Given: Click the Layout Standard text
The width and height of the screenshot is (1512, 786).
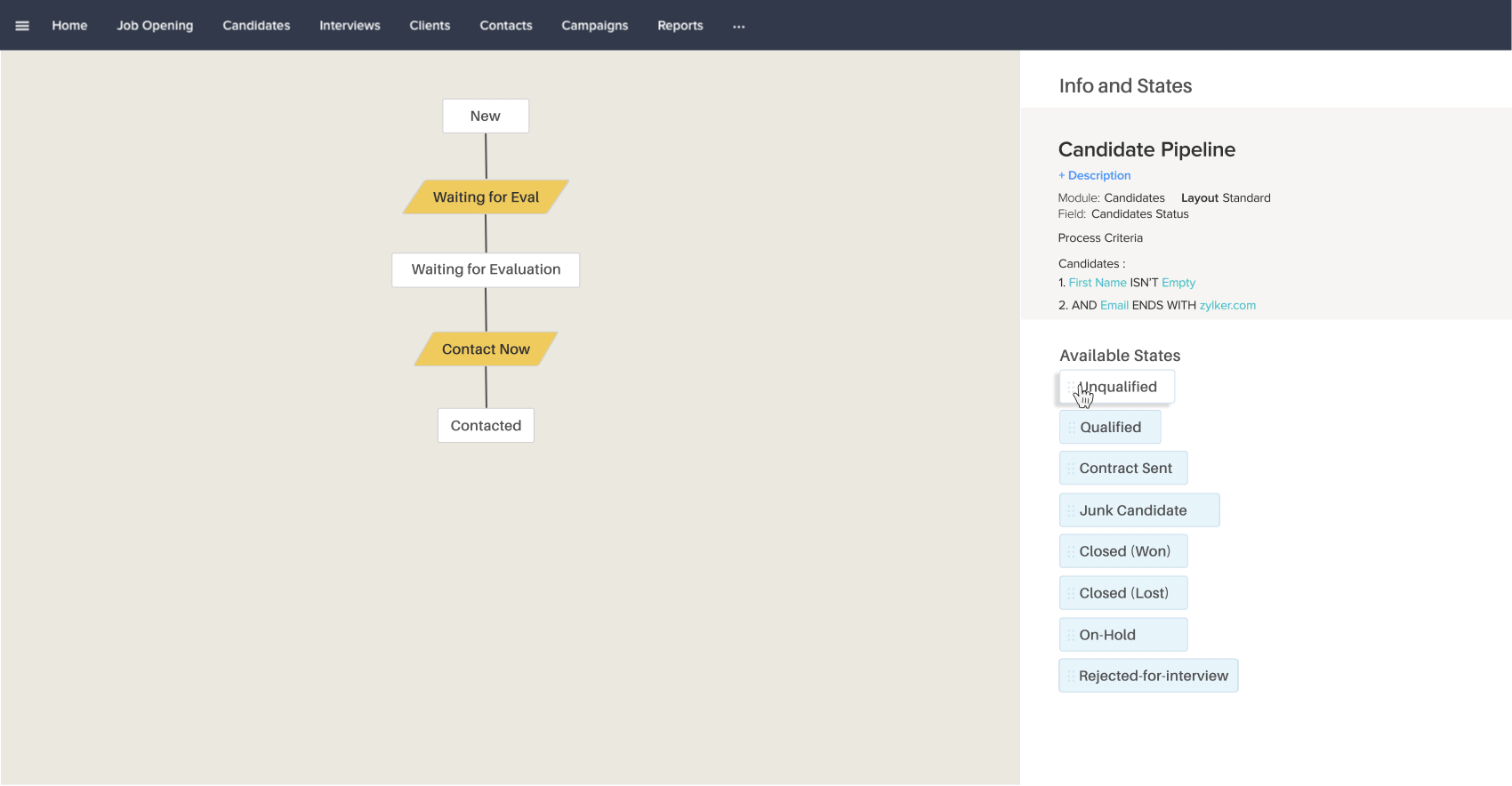Looking at the screenshot, I should pyautogui.click(x=1226, y=198).
